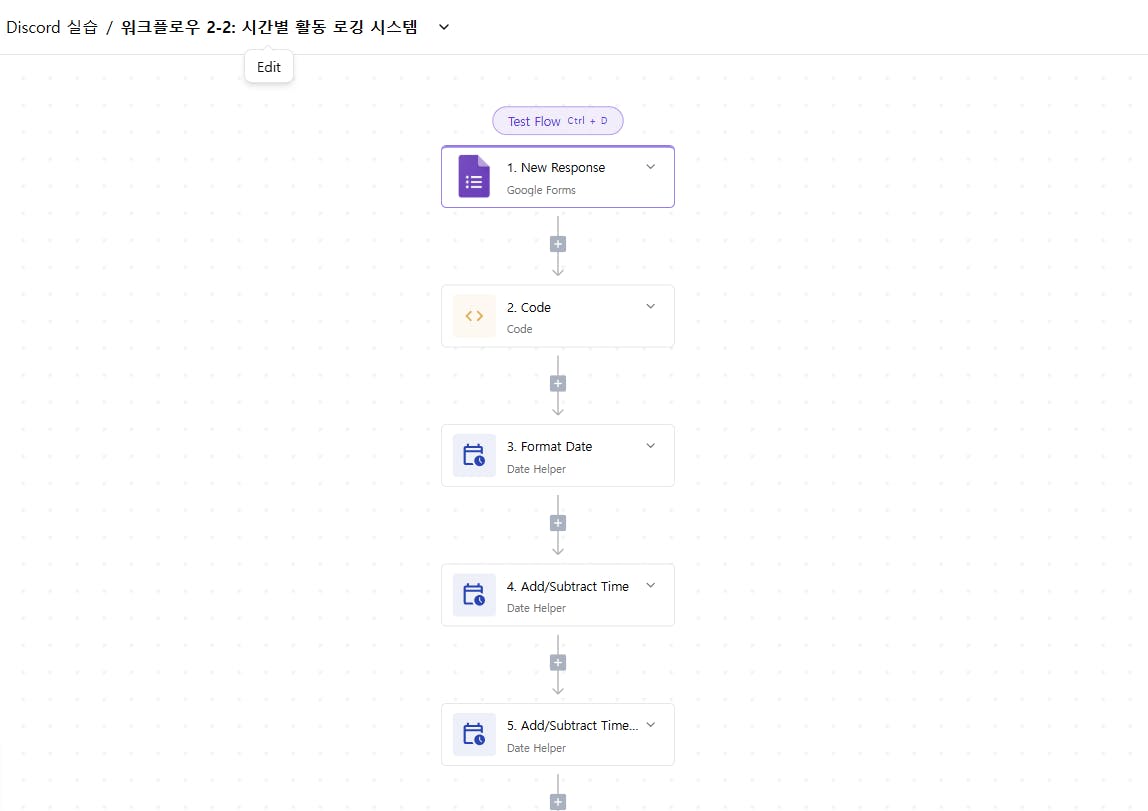Viewport: 1148px width, 811px height.
Task: Open the Code node's dropdown arrow
Action: click(650, 307)
